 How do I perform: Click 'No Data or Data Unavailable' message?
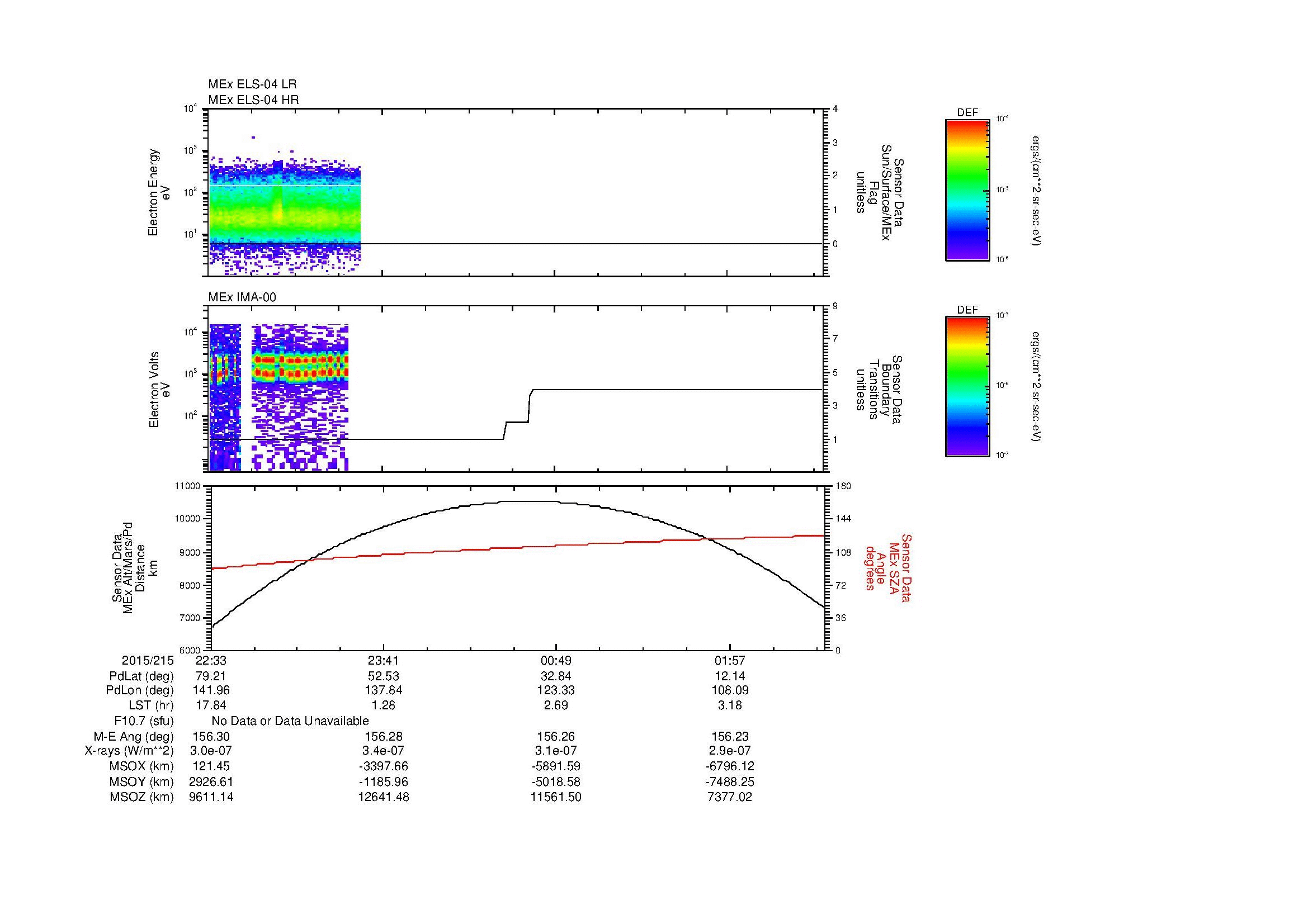(x=290, y=721)
